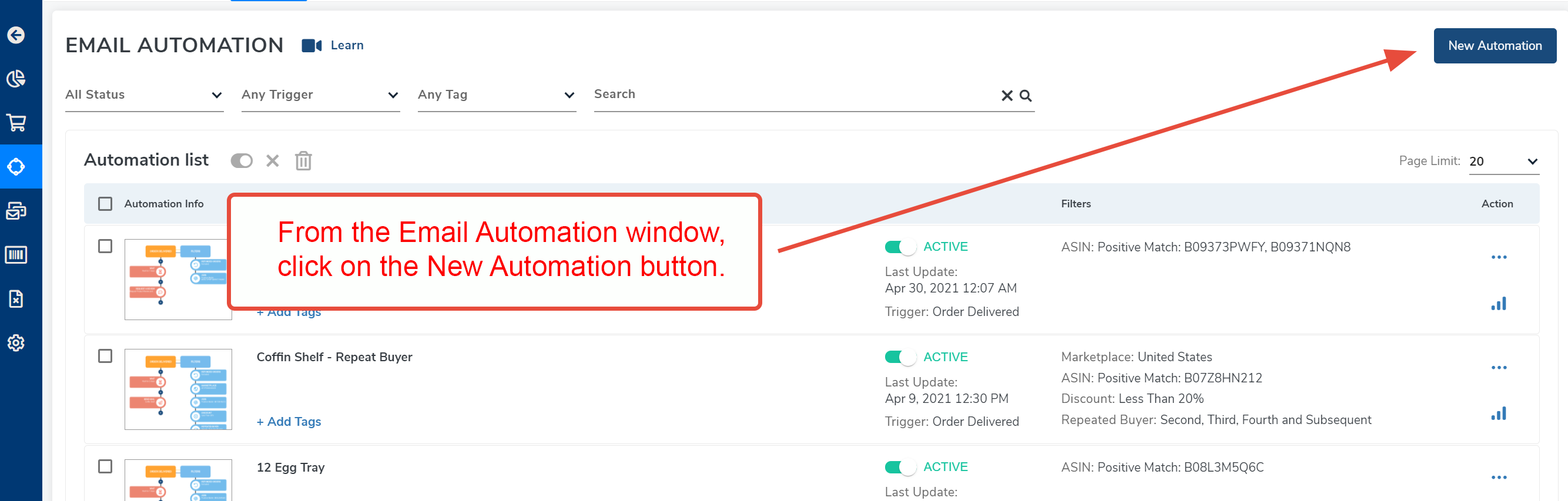This screenshot has height=501, width=1568.
Task: Click the trash delete icon
Action: pos(304,161)
